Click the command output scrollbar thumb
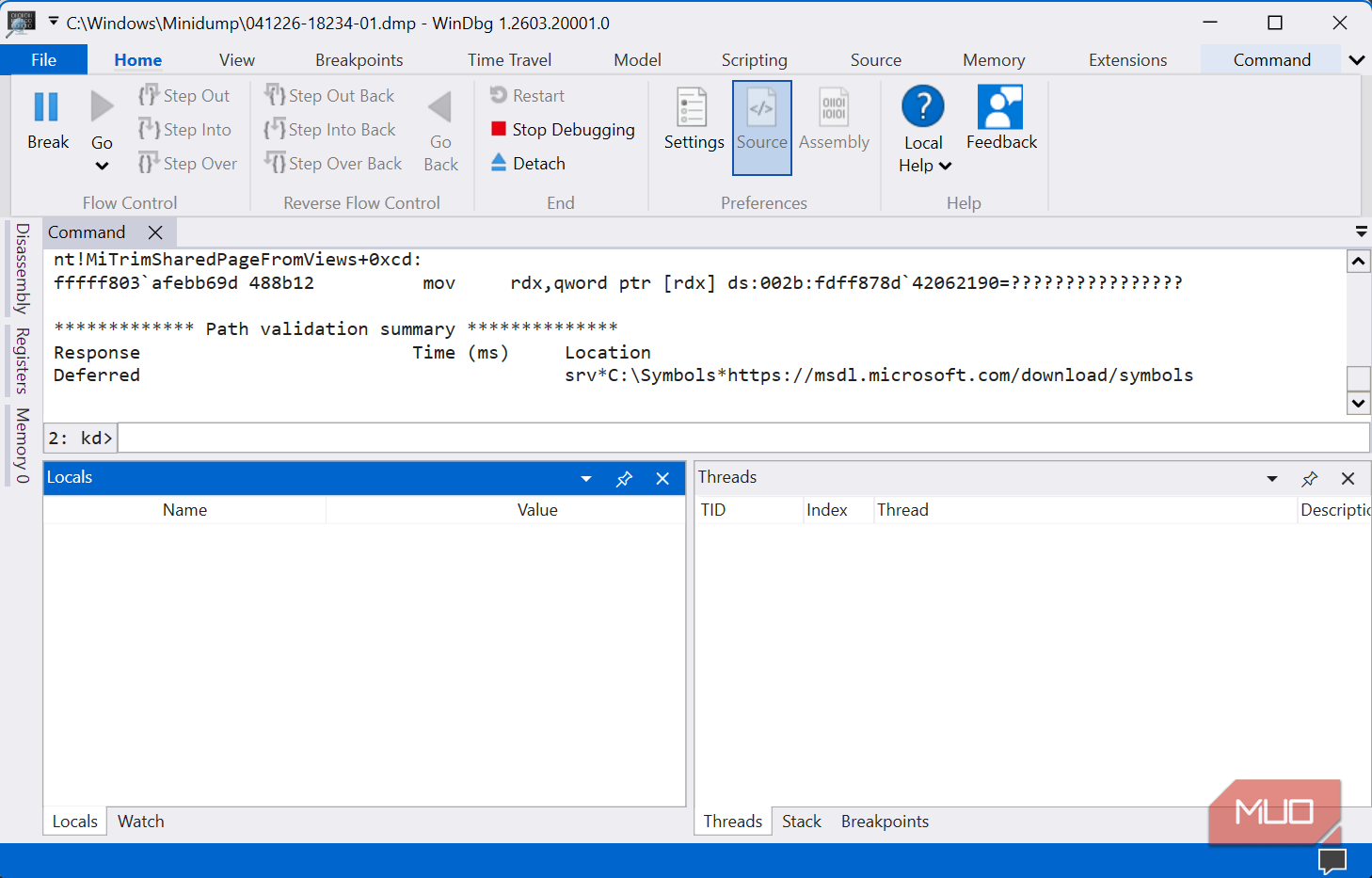The width and height of the screenshot is (1372, 878). (x=1358, y=378)
